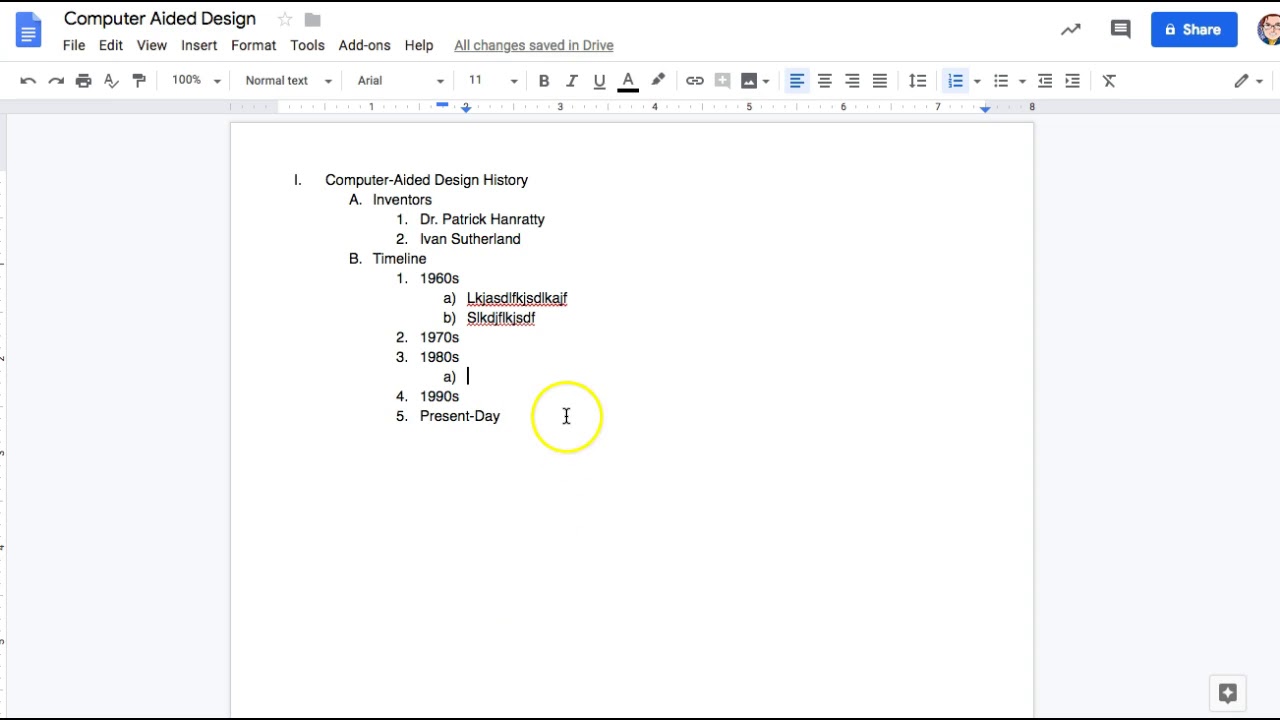Toggle bold formatting
The image size is (1280, 720).
point(544,81)
